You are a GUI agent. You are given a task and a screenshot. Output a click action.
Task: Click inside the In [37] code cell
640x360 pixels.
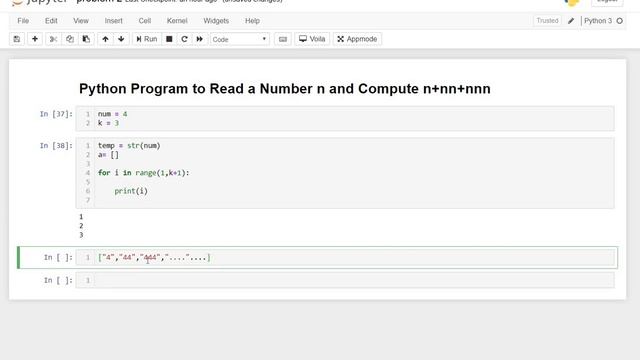pos(345,118)
